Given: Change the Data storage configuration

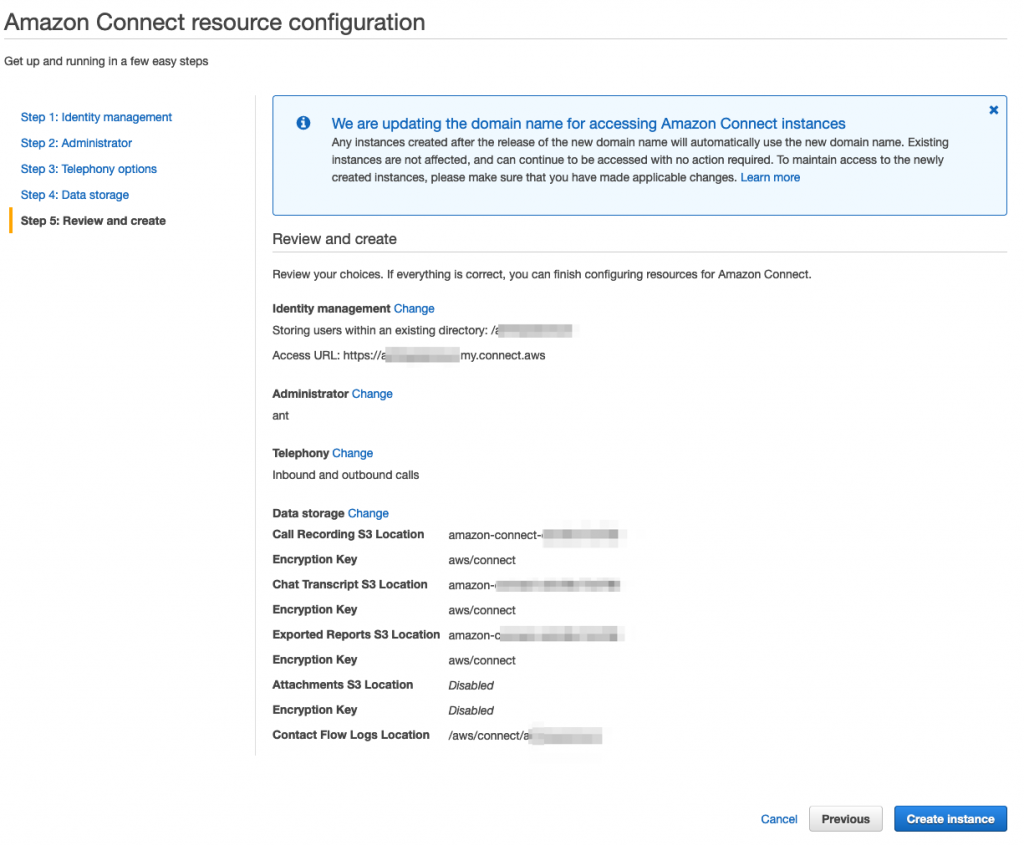Looking at the screenshot, I should pos(368,513).
